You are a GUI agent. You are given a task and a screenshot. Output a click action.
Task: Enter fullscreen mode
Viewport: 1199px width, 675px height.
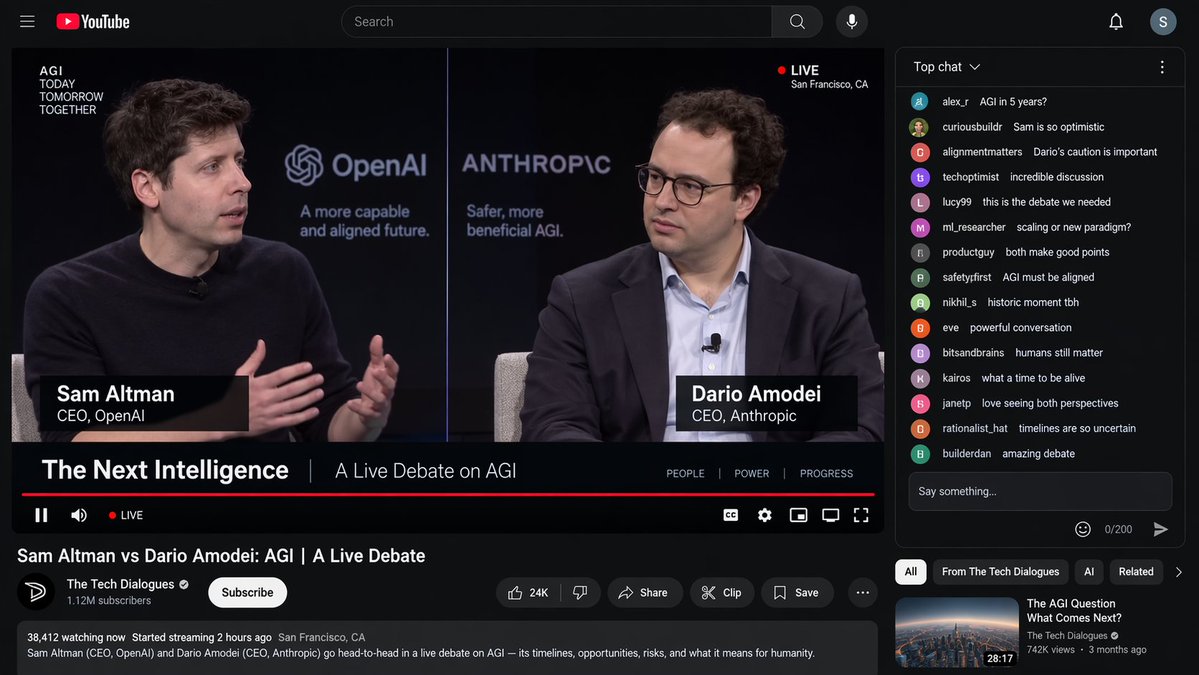point(861,515)
